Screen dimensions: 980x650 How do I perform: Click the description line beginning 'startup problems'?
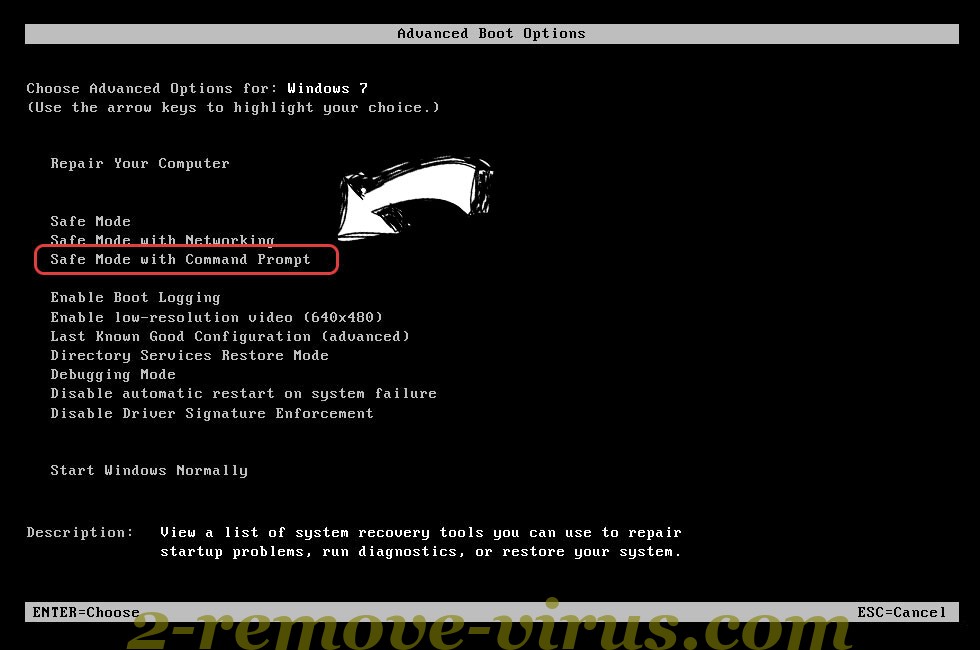(x=421, y=552)
